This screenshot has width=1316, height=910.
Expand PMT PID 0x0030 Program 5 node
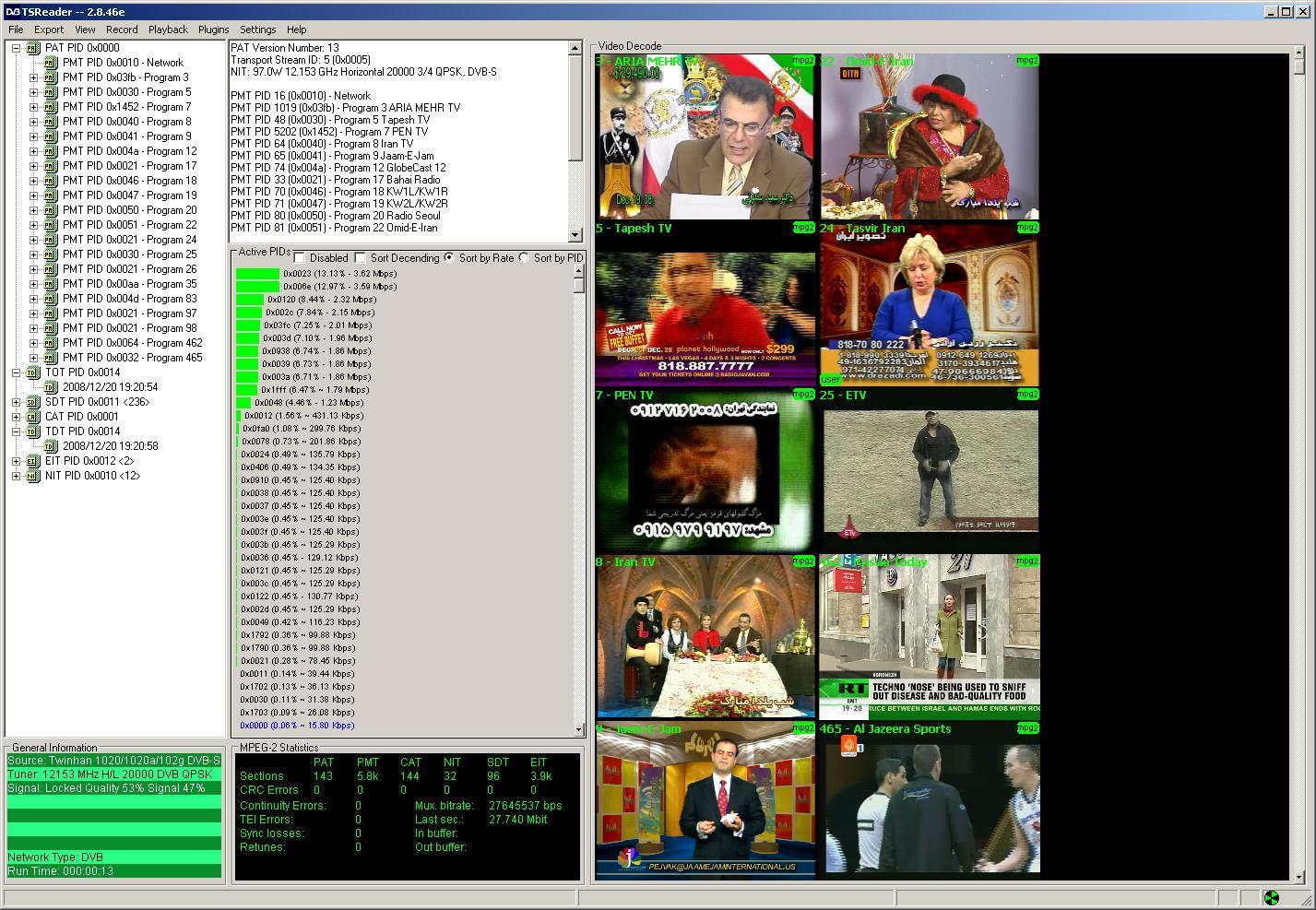pos(33,92)
